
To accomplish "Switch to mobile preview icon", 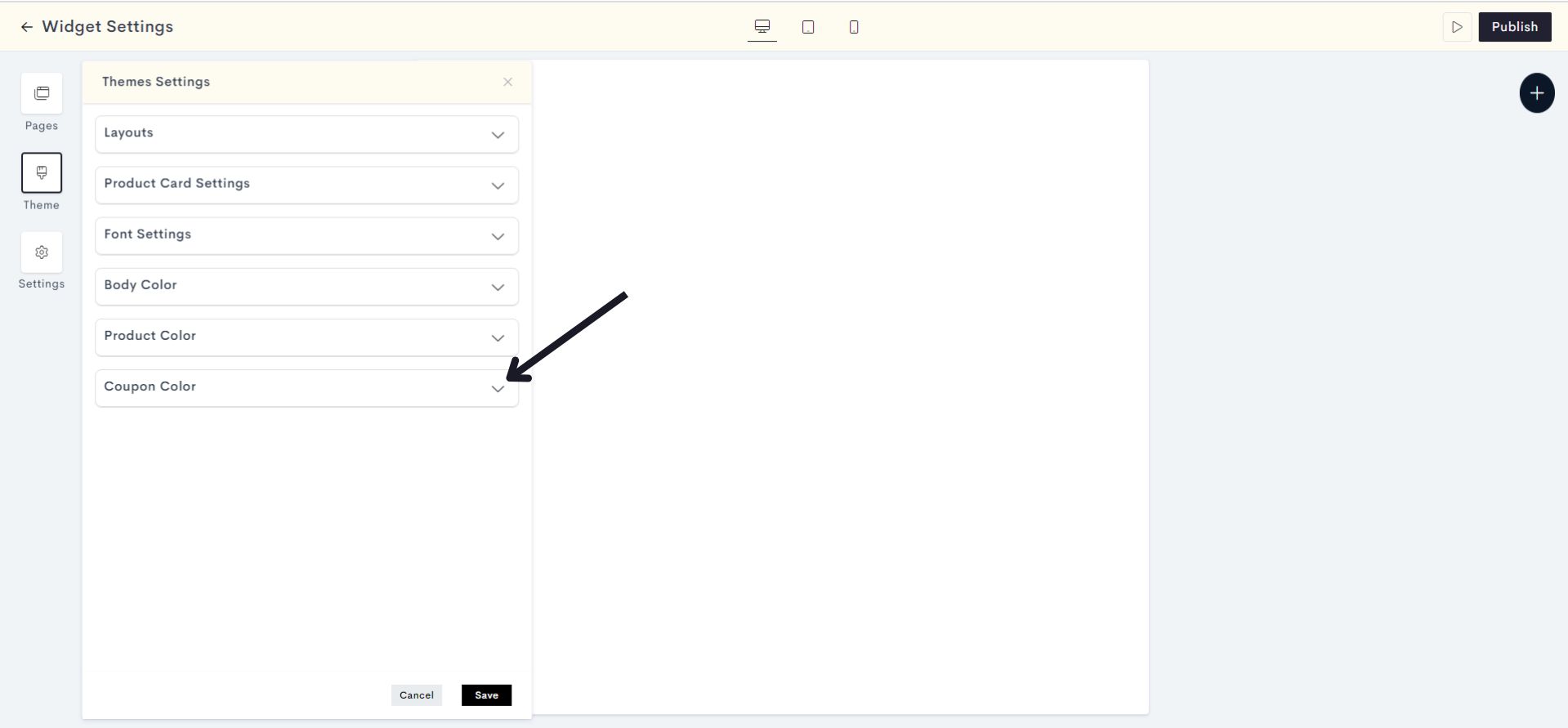I will (x=854, y=27).
